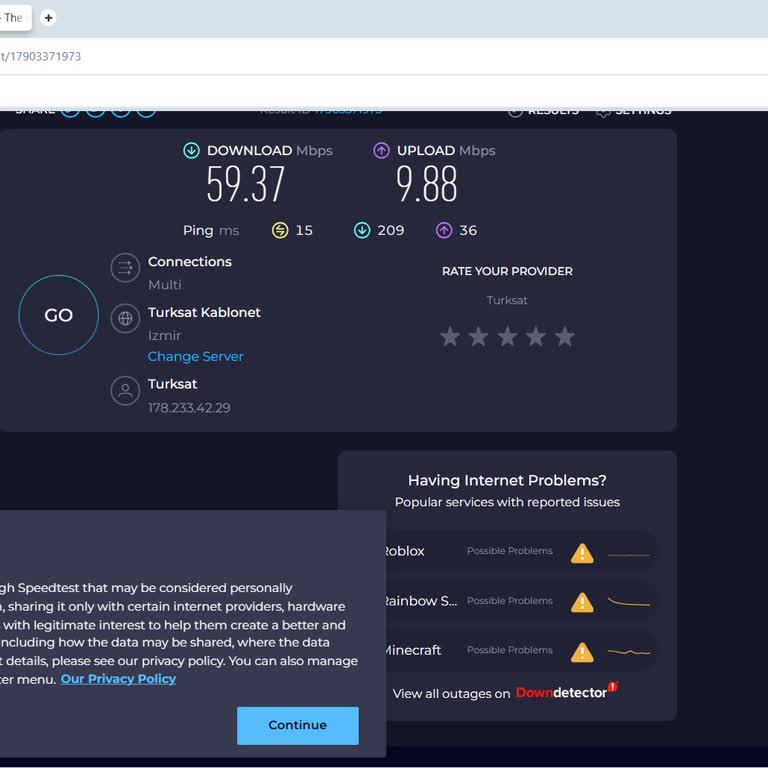Click the RATE YOUR PROVIDER heading

507,271
